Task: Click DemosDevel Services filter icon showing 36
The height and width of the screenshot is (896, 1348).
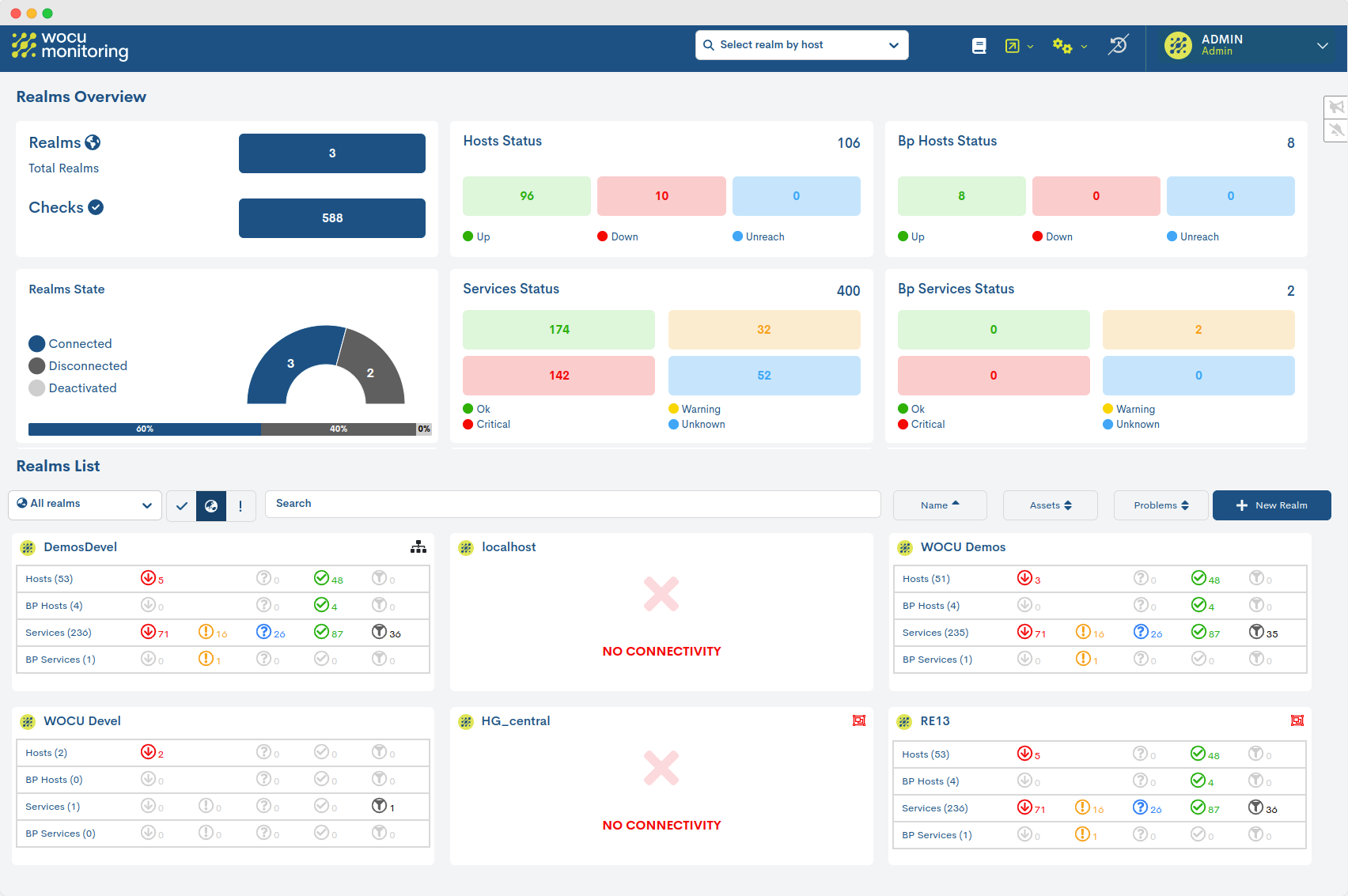Action: (379, 631)
